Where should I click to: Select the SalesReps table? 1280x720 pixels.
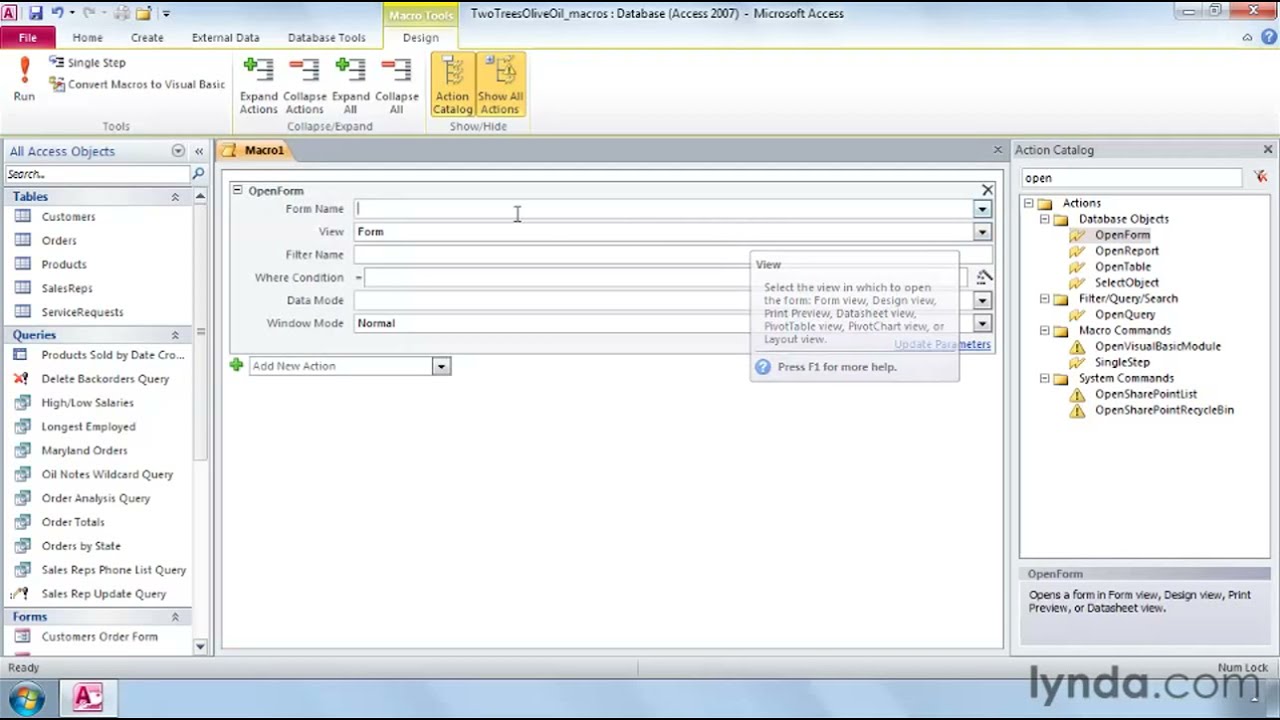point(67,289)
